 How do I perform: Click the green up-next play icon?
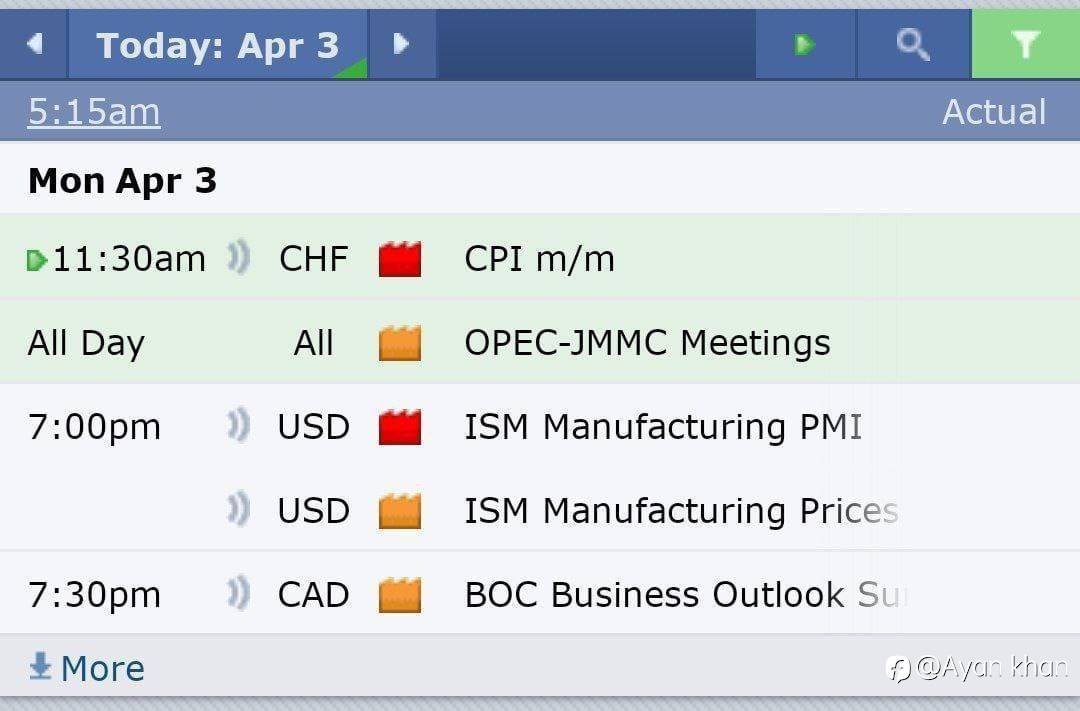[x=805, y=44]
